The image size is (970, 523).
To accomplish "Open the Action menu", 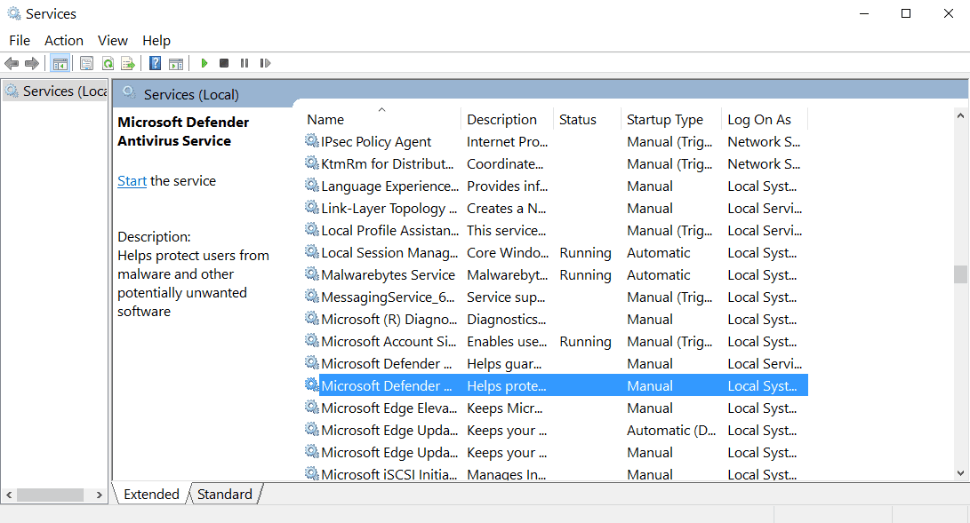I will (64, 40).
